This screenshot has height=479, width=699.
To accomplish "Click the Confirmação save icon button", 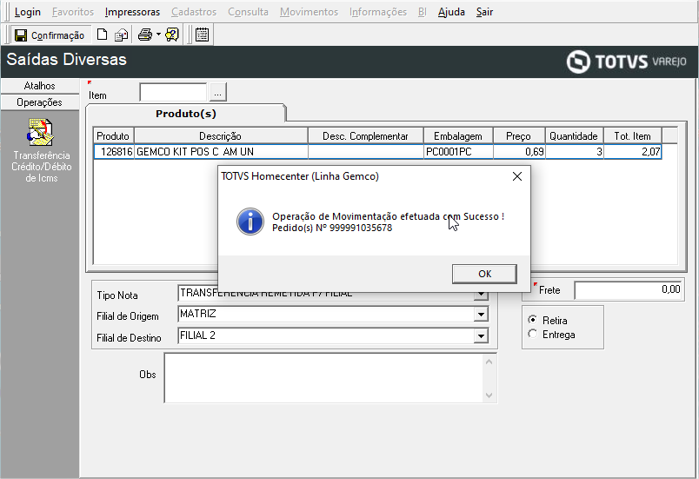I will (x=49, y=35).
